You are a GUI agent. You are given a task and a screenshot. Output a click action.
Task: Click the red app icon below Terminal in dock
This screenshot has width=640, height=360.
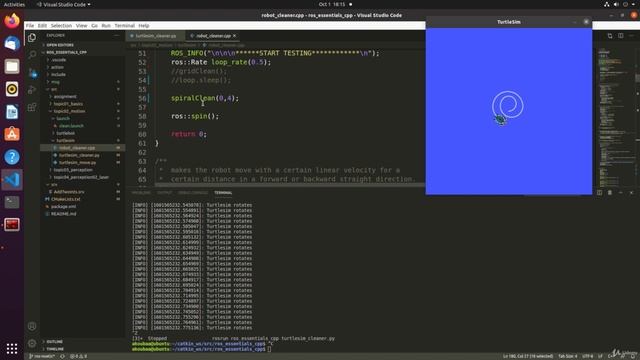[12, 224]
